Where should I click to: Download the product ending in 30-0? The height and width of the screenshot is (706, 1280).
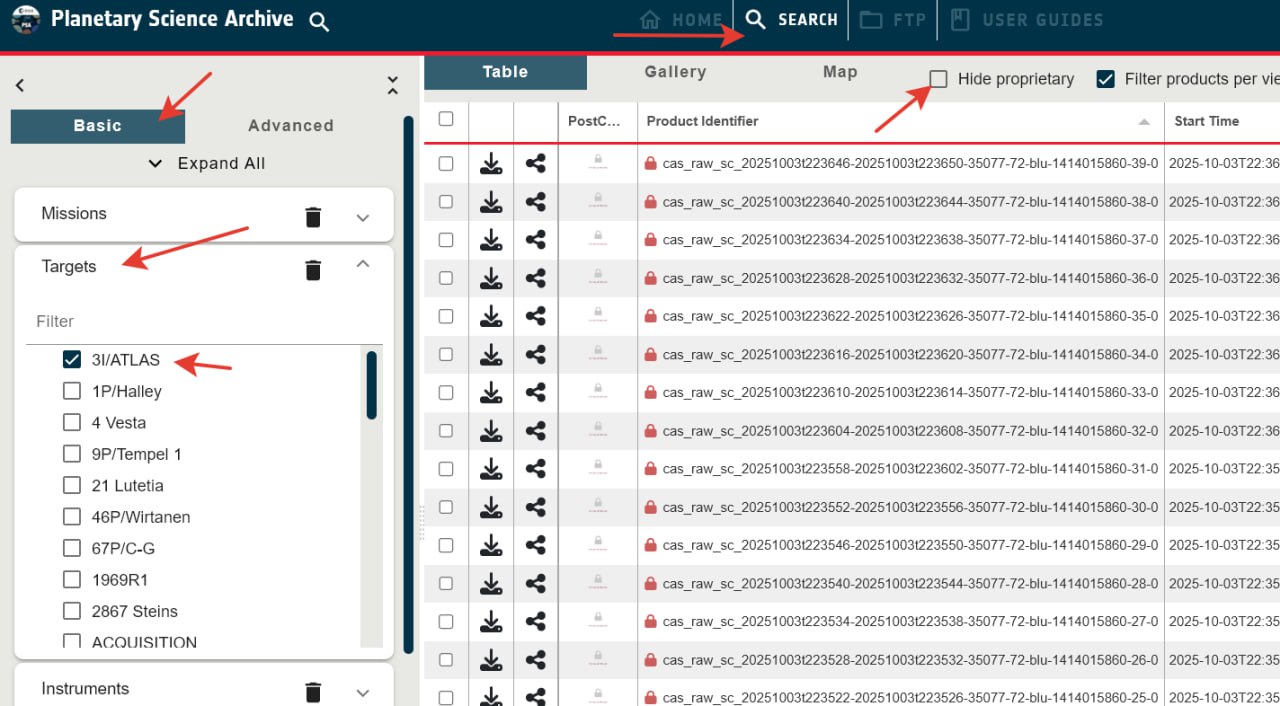(491, 507)
